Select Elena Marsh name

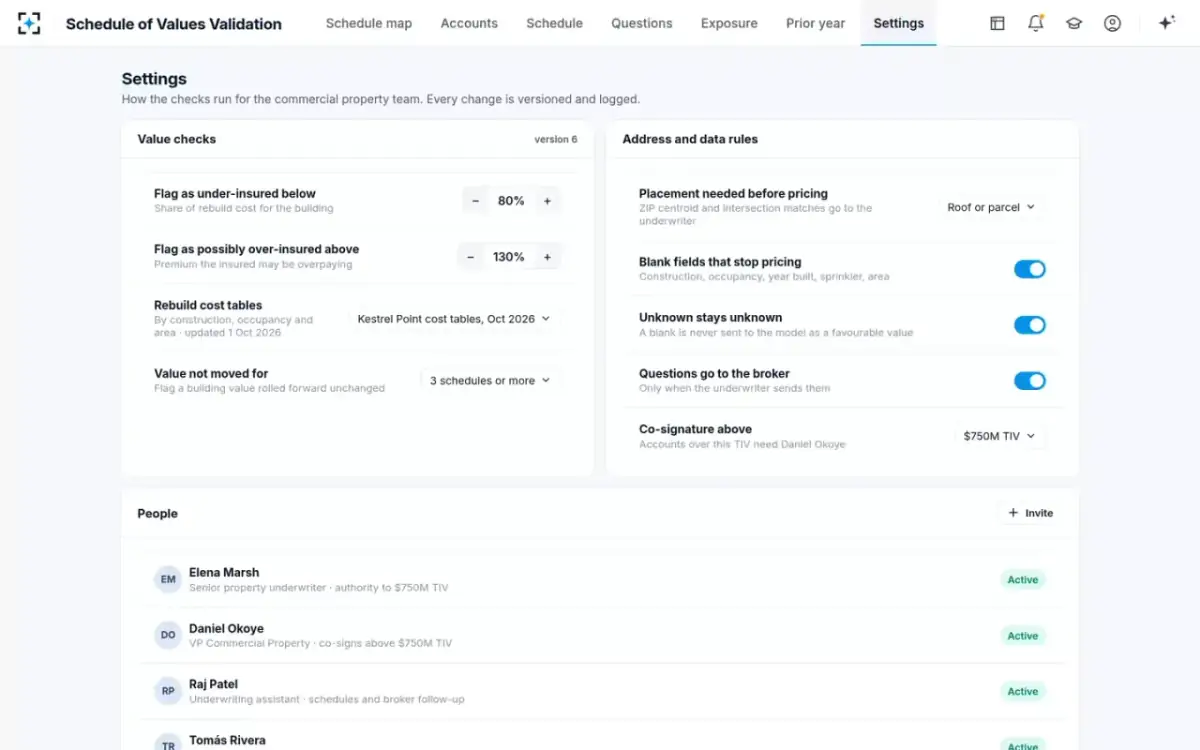click(x=224, y=573)
